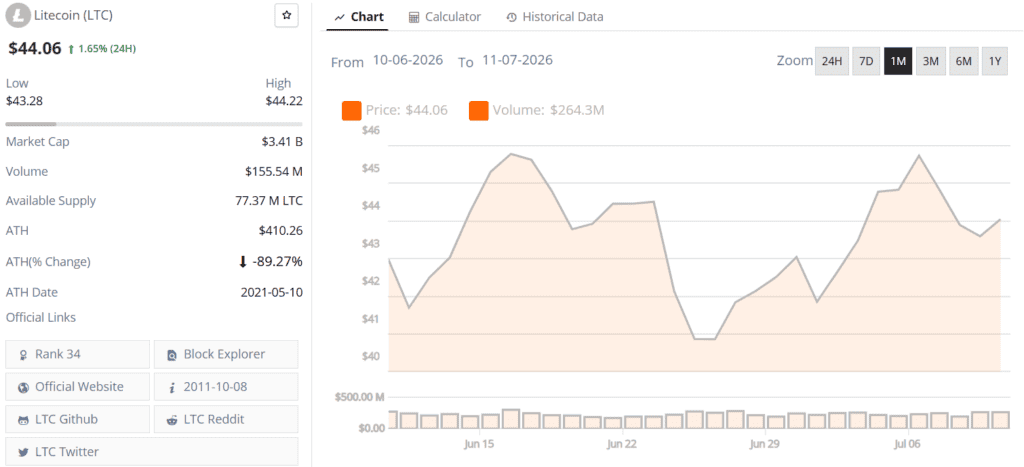Screen dimensions: 1024x467
Task: Open the LTC Reddit link
Action: click(x=226, y=419)
